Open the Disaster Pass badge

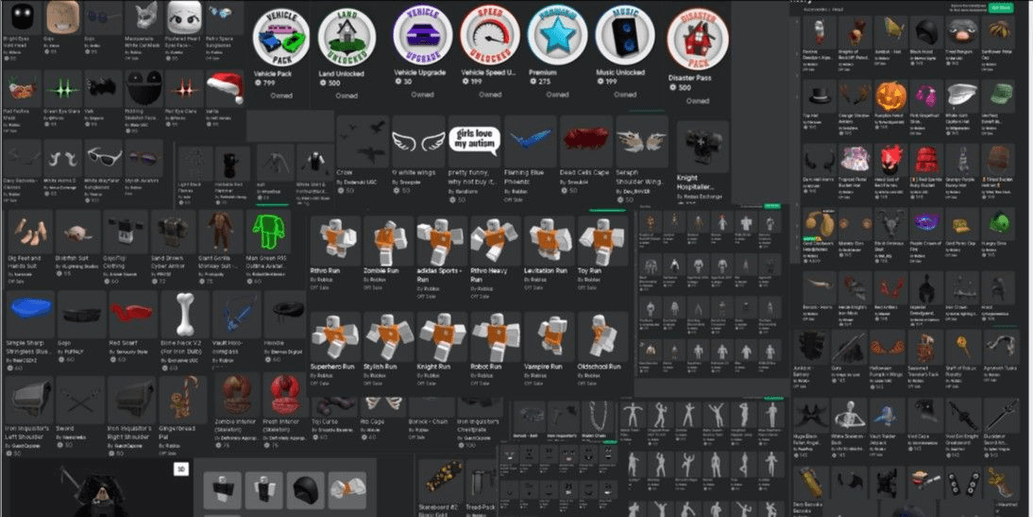click(x=698, y=38)
